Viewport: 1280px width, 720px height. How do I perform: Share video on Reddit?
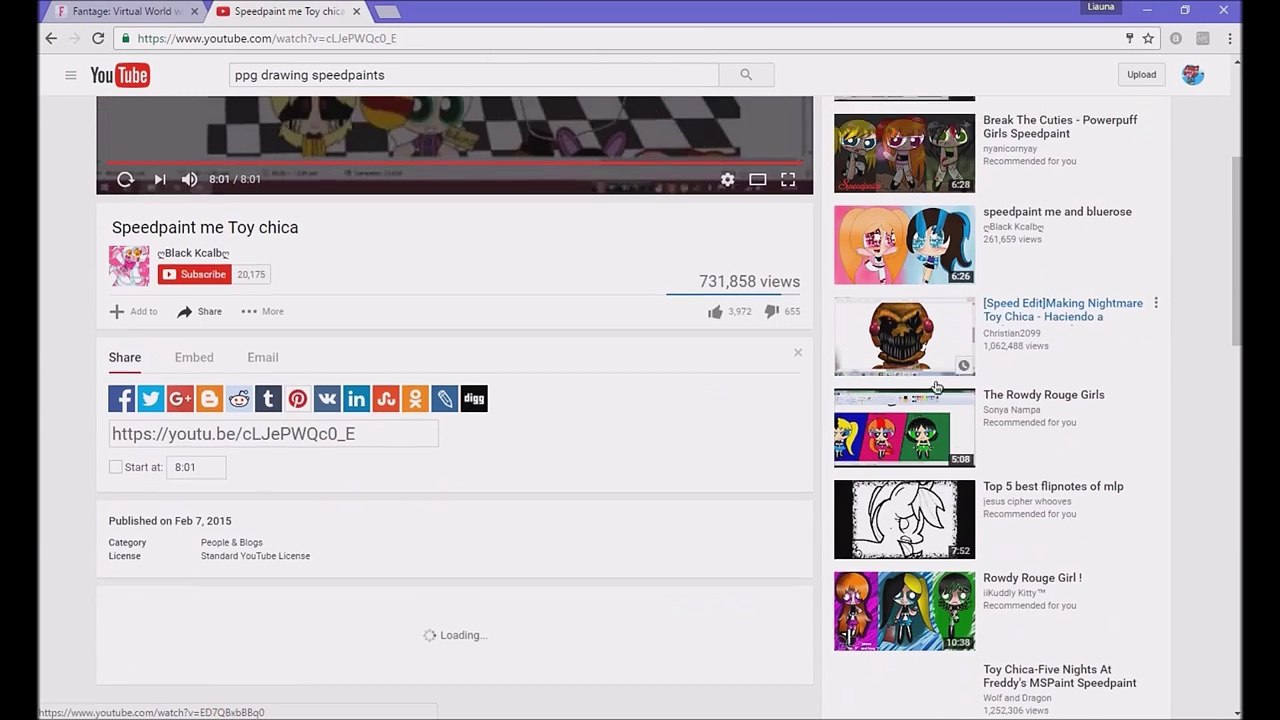click(239, 399)
